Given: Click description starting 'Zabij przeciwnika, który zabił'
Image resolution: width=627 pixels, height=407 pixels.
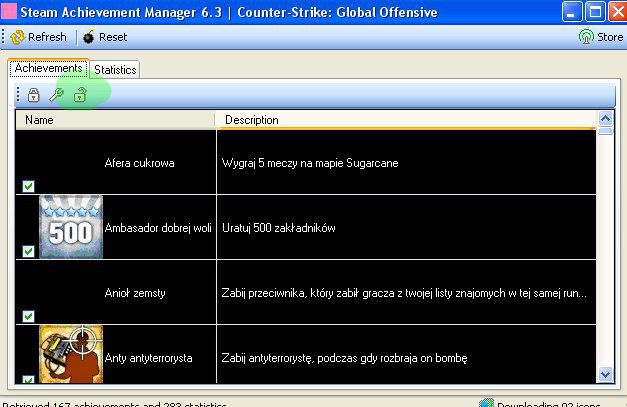Looking at the screenshot, I should tap(404, 293).
